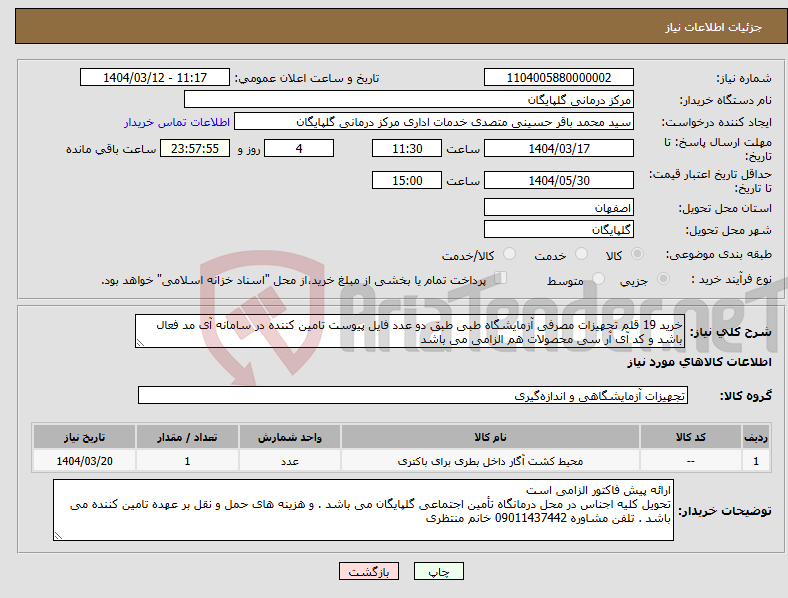The height and width of the screenshot is (598, 788).
Task: Click the item name محیط کشت آگار cell
Action: click(490, 461)
